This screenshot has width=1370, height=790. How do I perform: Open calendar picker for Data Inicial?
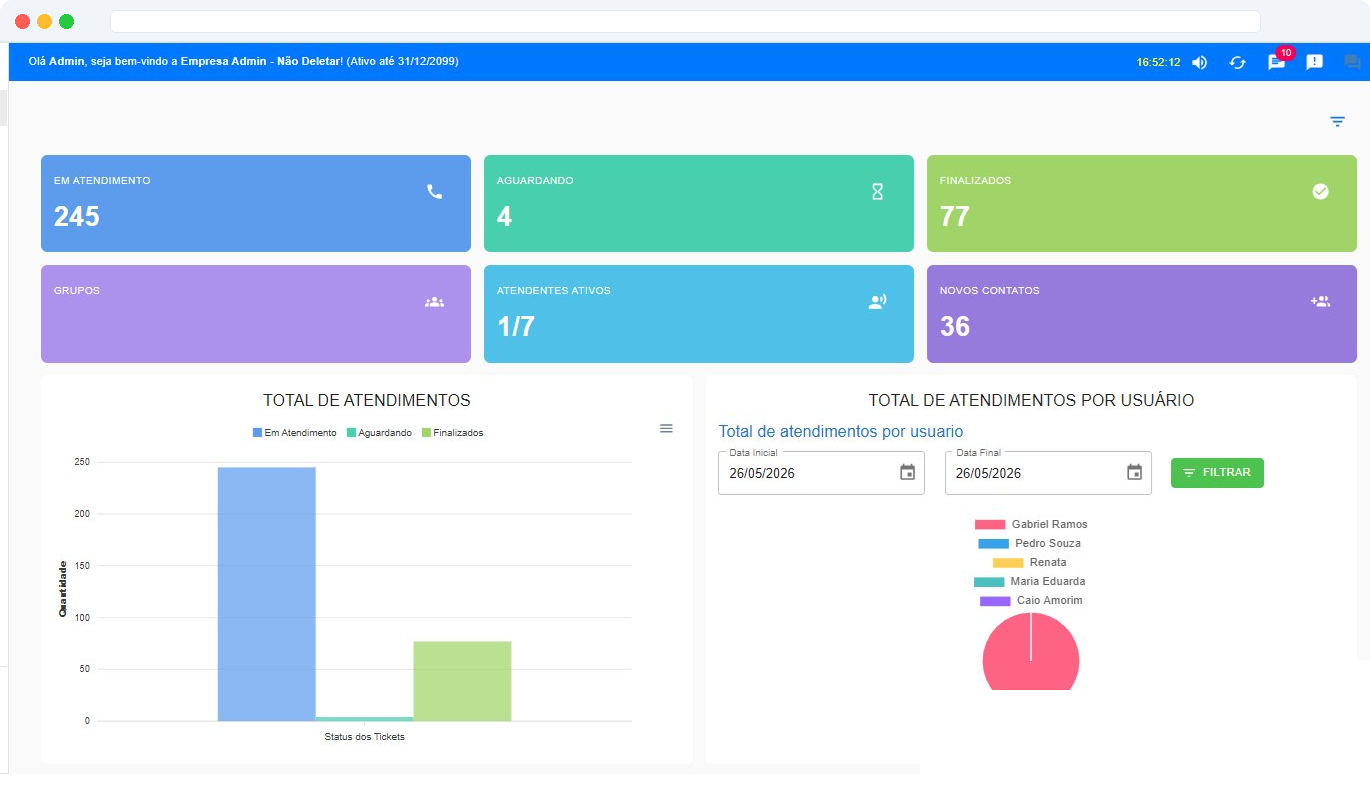tap(907, 473)
